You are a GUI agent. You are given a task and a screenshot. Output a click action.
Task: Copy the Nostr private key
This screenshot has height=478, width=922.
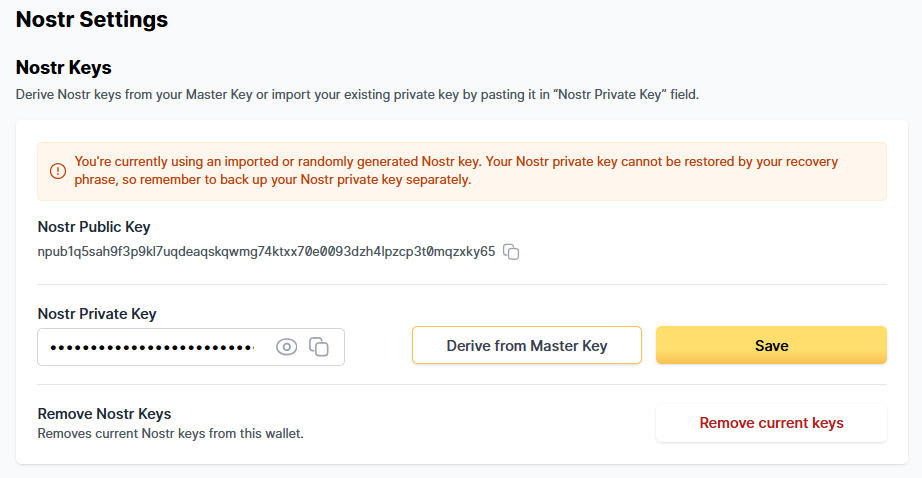pyautogui.click(x=319, y=347)
